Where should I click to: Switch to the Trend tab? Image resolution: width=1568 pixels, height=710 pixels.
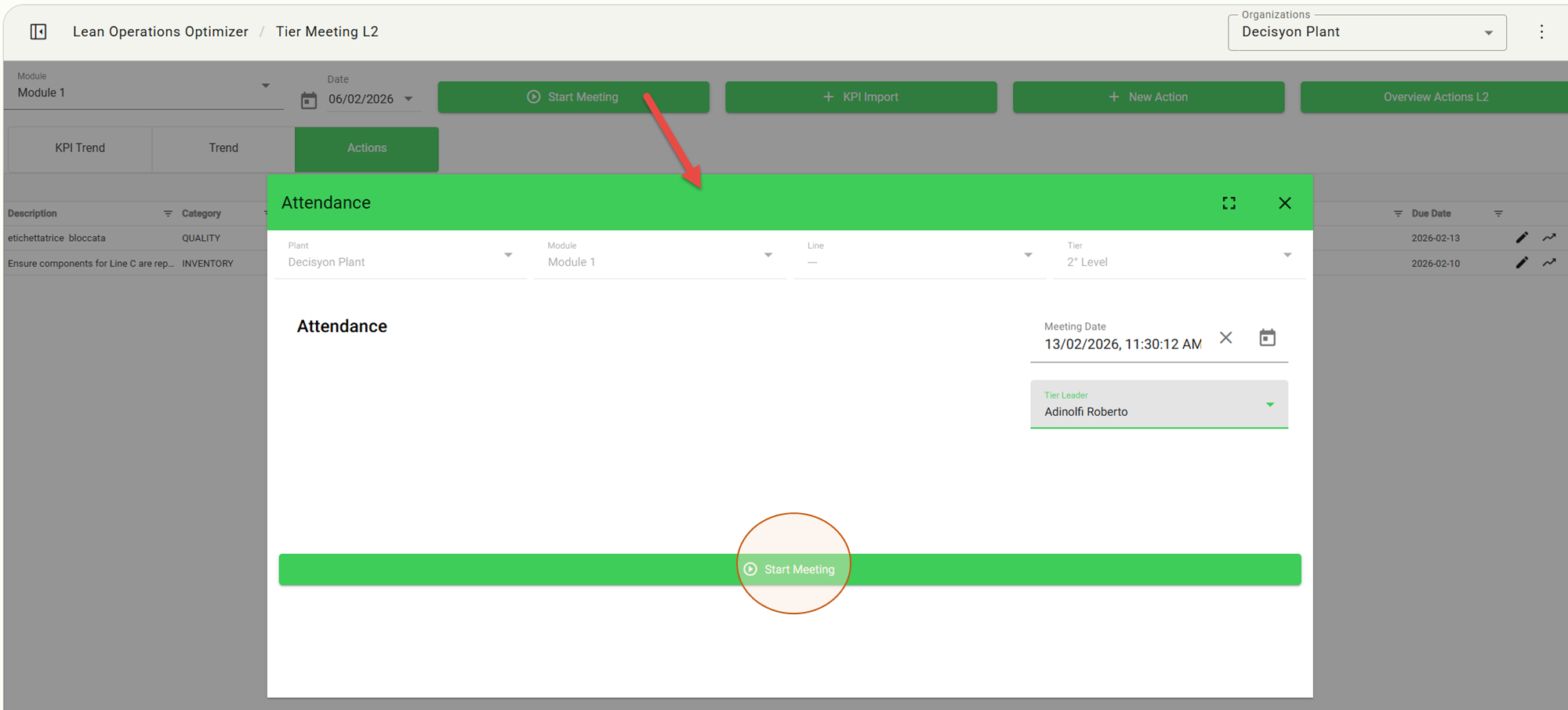click(223, 148)
